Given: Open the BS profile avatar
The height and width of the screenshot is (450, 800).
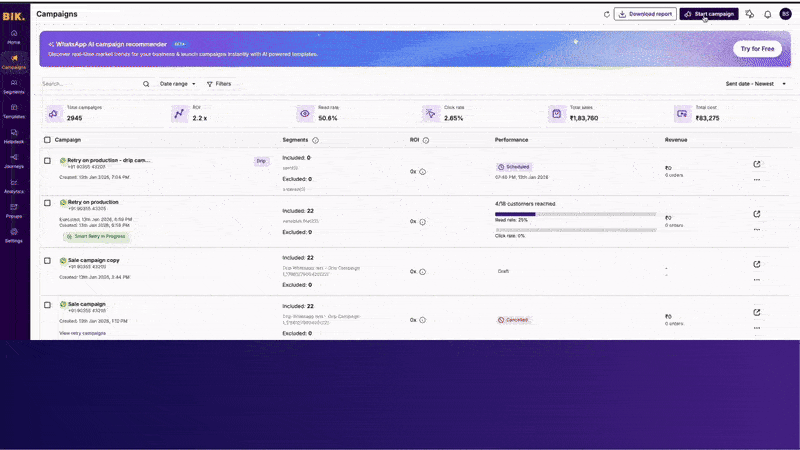Looking at the screenshot, I should coord(785,14).
